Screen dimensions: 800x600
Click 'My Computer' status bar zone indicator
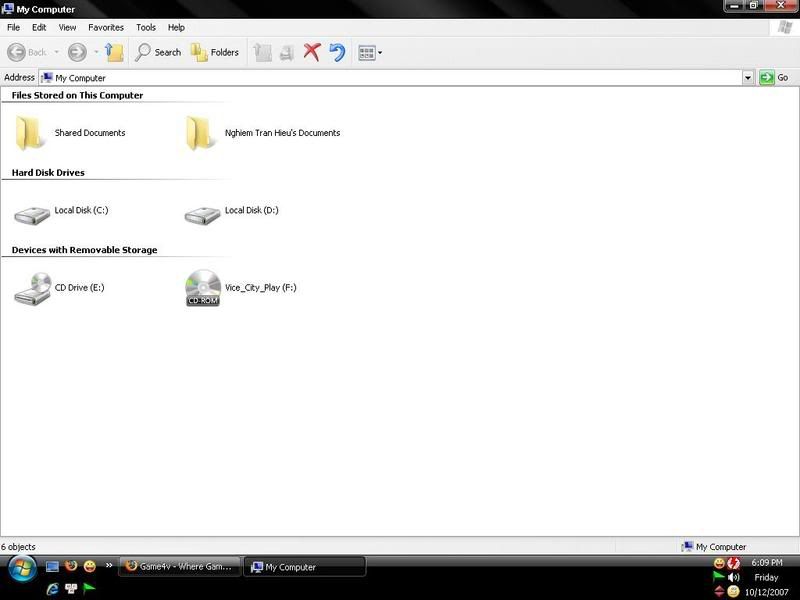coord(714,547)
